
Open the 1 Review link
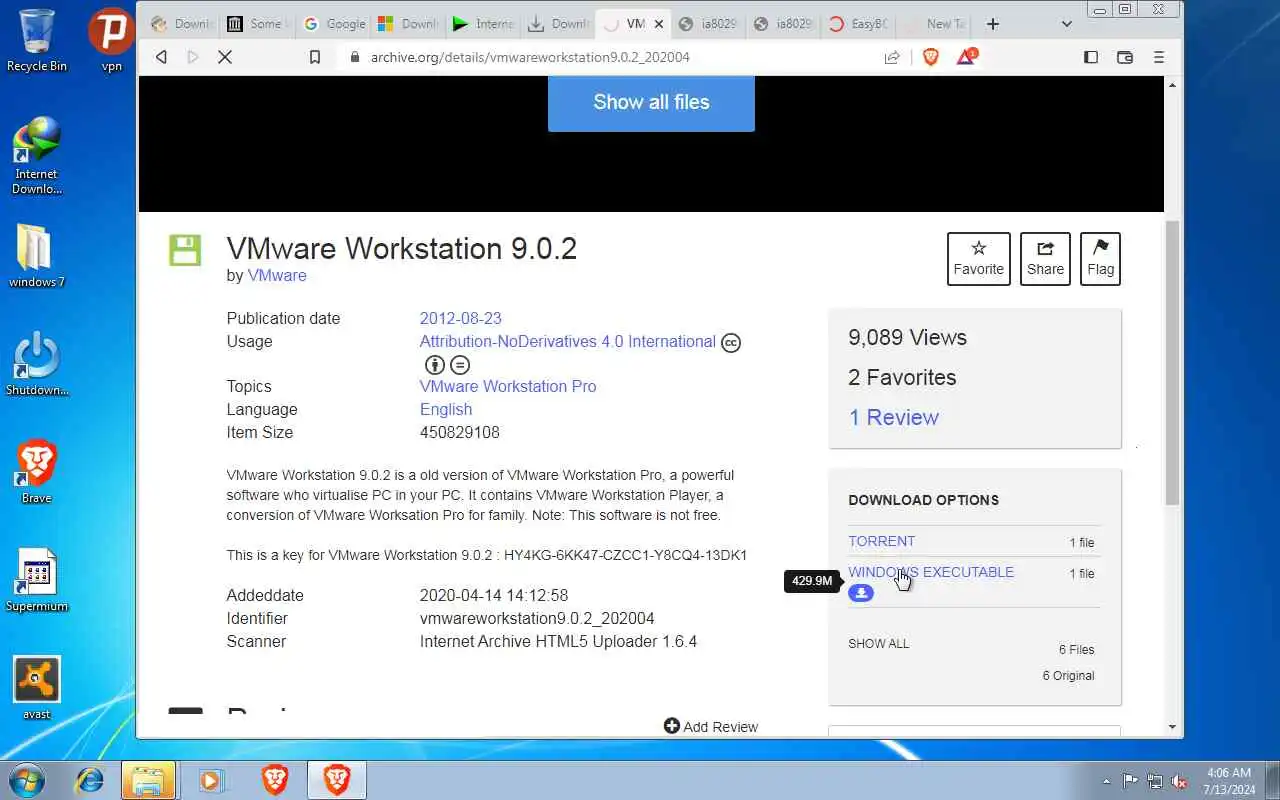[893, 417]
